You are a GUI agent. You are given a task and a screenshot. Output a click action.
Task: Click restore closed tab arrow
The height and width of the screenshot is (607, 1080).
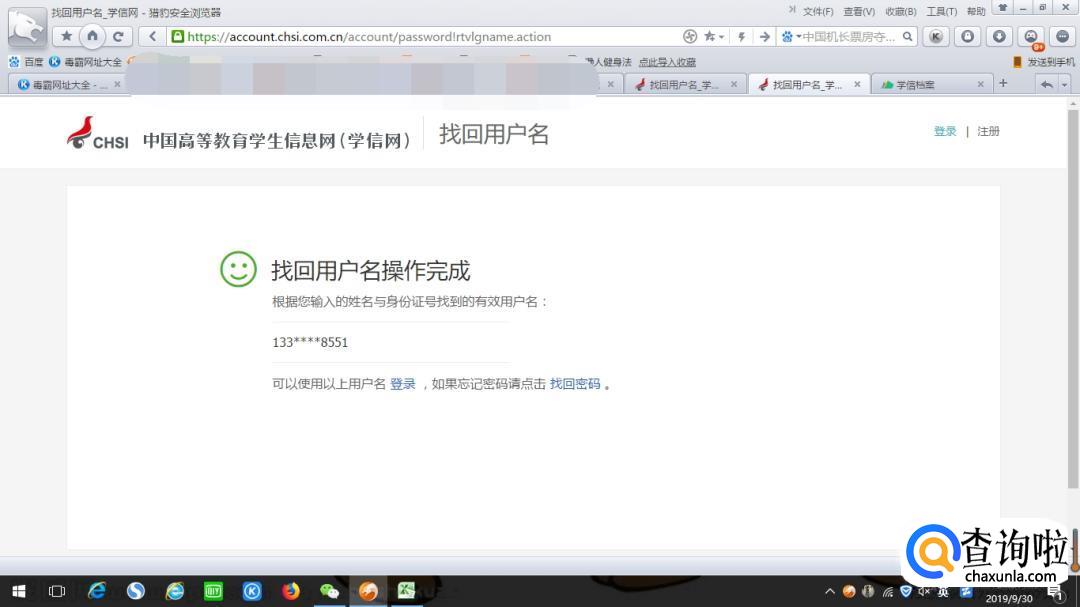point(1046,84)
